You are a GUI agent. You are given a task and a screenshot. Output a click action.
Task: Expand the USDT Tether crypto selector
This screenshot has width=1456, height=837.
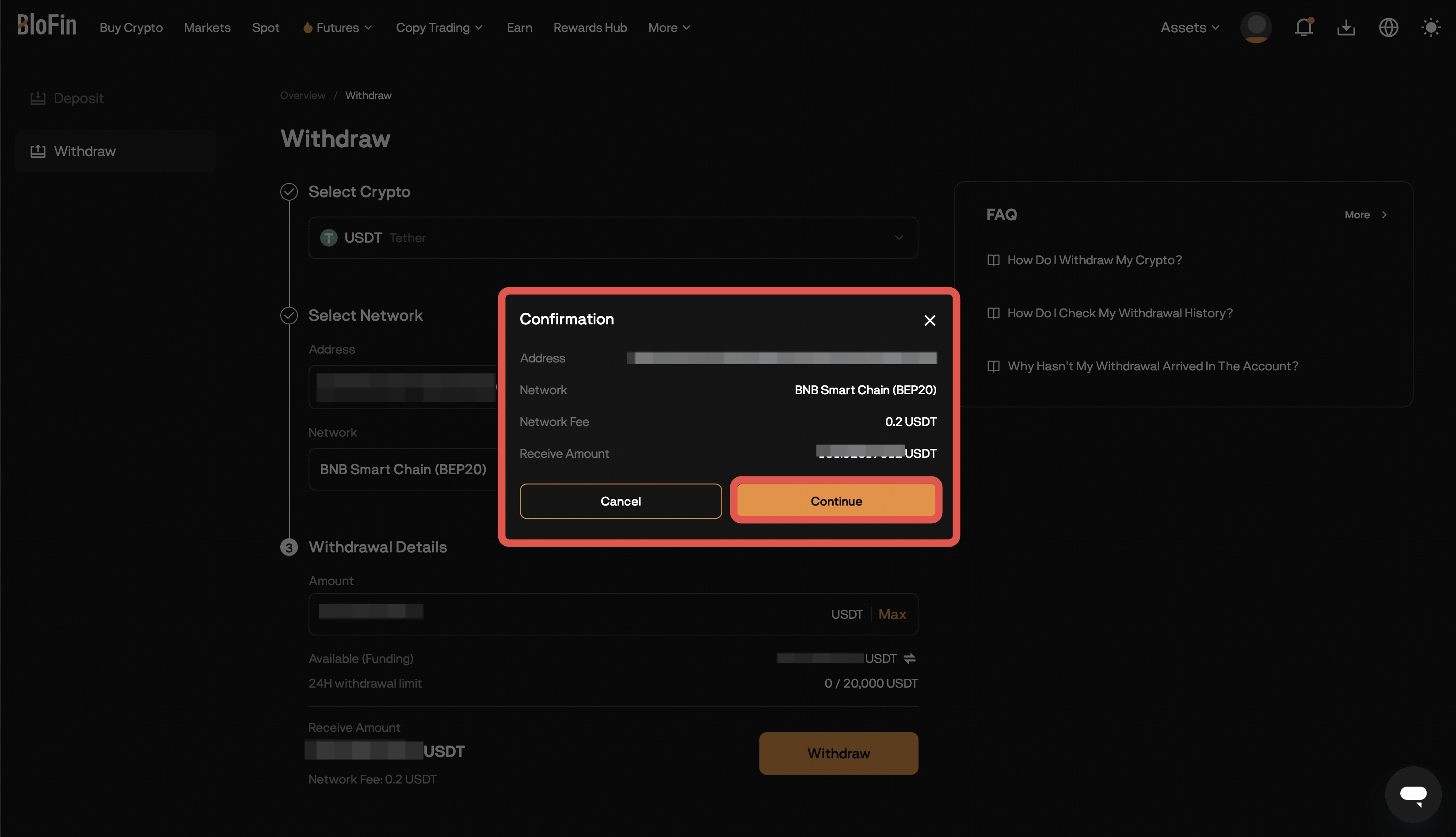coord(898,237)
